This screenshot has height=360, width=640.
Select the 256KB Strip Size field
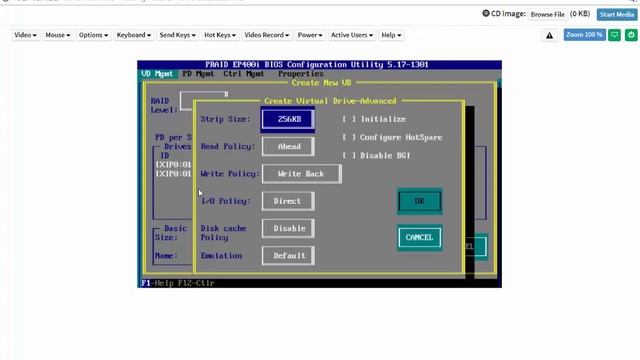tap(288, 119)
